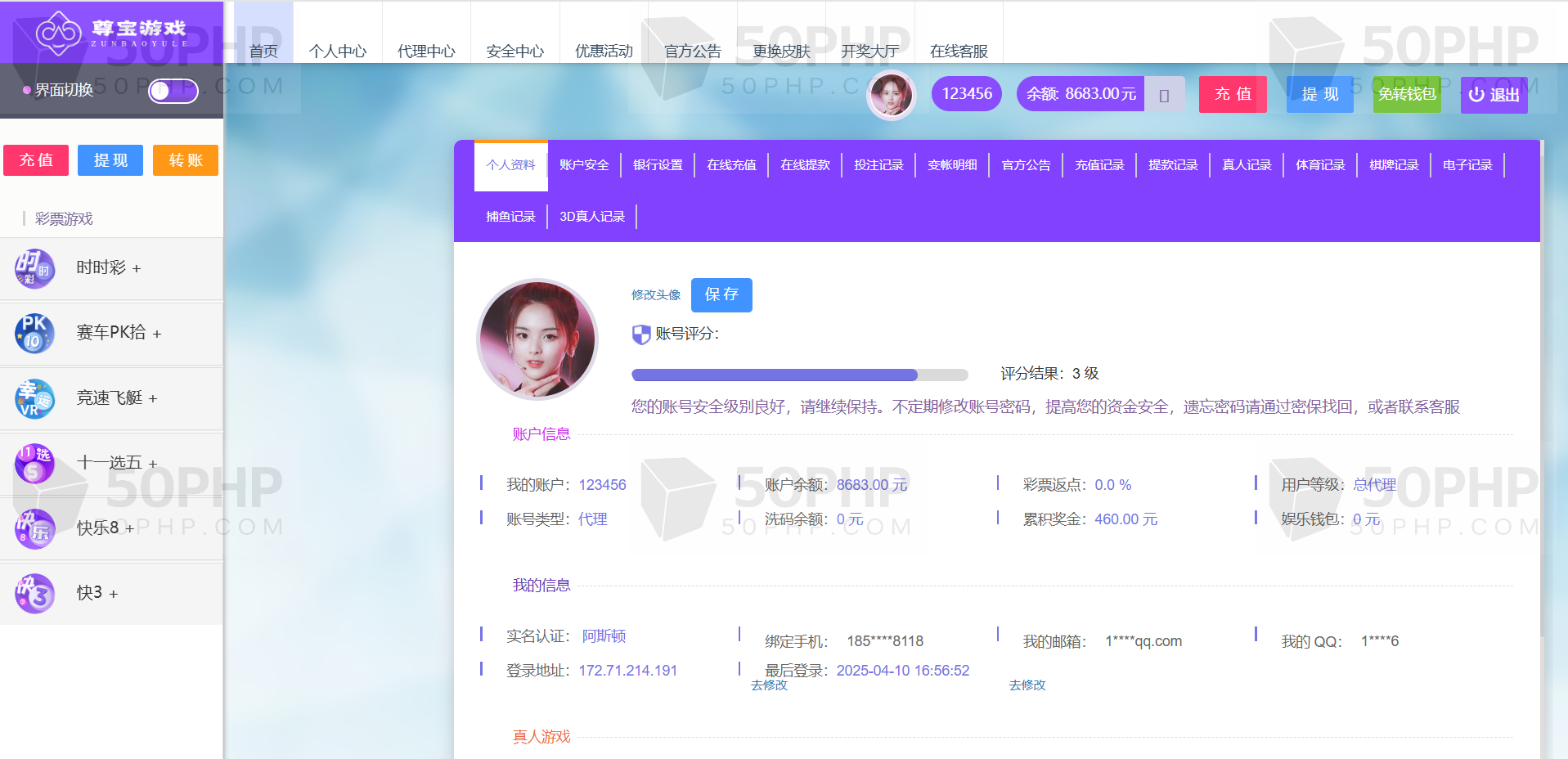Viewport: 1568px width, 759px height.
Task: Click the 十一选五 game icon
Action: pyautogui.click(x=34, y=464)
